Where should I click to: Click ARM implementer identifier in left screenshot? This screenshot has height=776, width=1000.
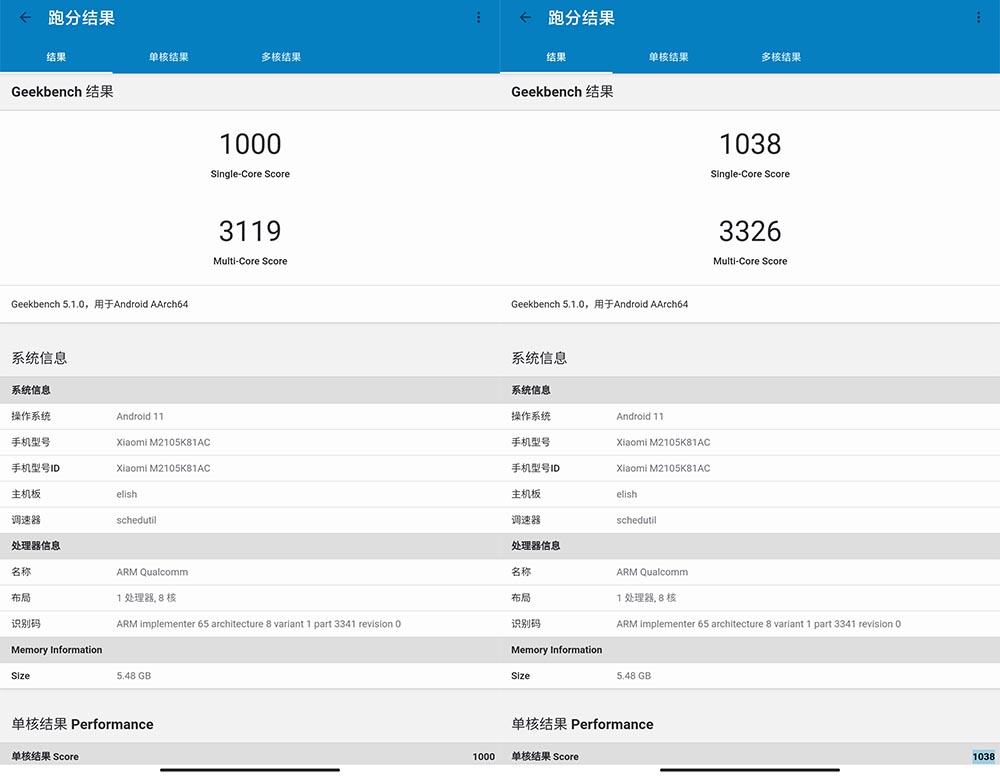coord(258,624)
